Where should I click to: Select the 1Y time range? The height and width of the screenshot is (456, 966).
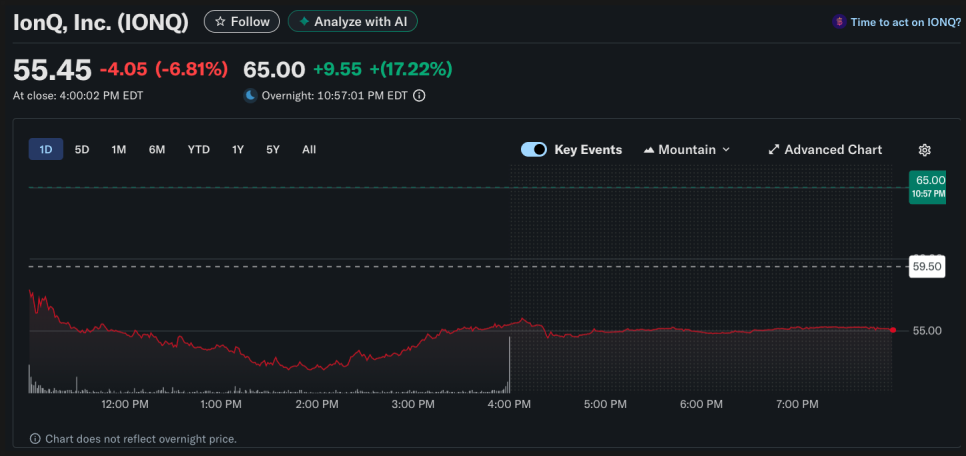[238, 150]
